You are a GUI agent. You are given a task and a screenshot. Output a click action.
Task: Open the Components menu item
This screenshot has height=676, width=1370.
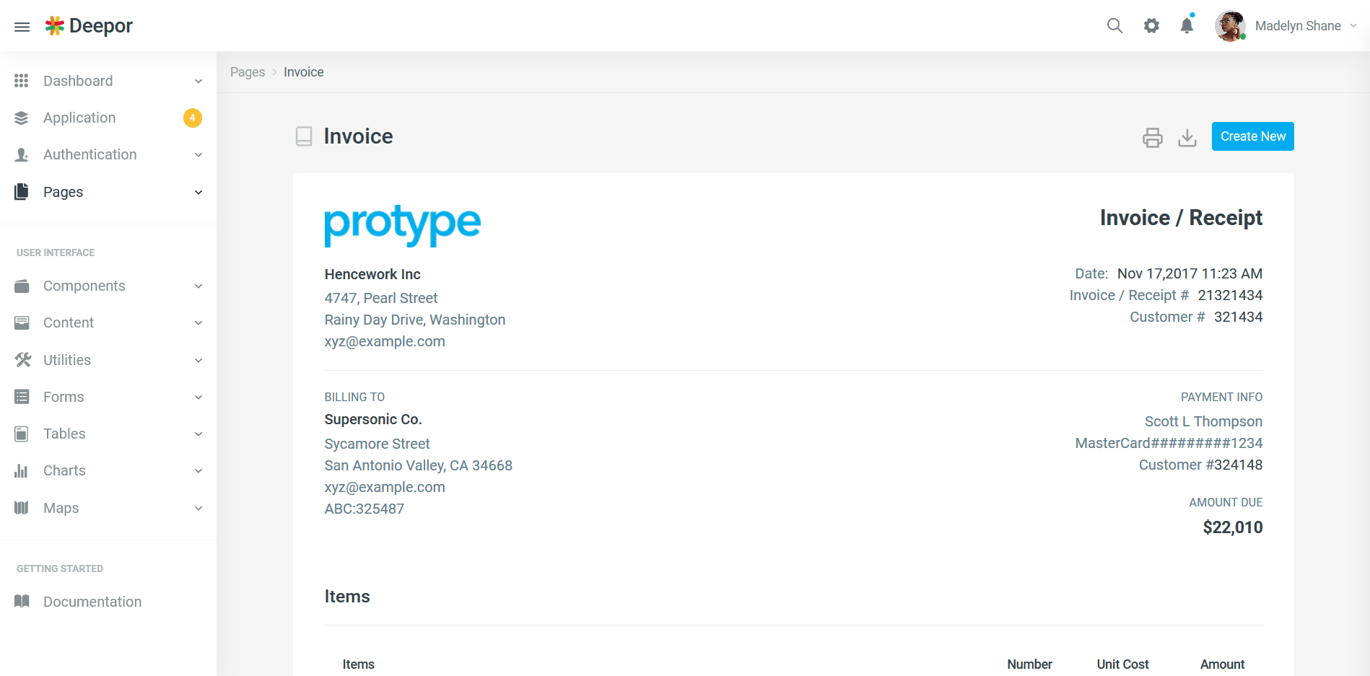click(108, 286)
